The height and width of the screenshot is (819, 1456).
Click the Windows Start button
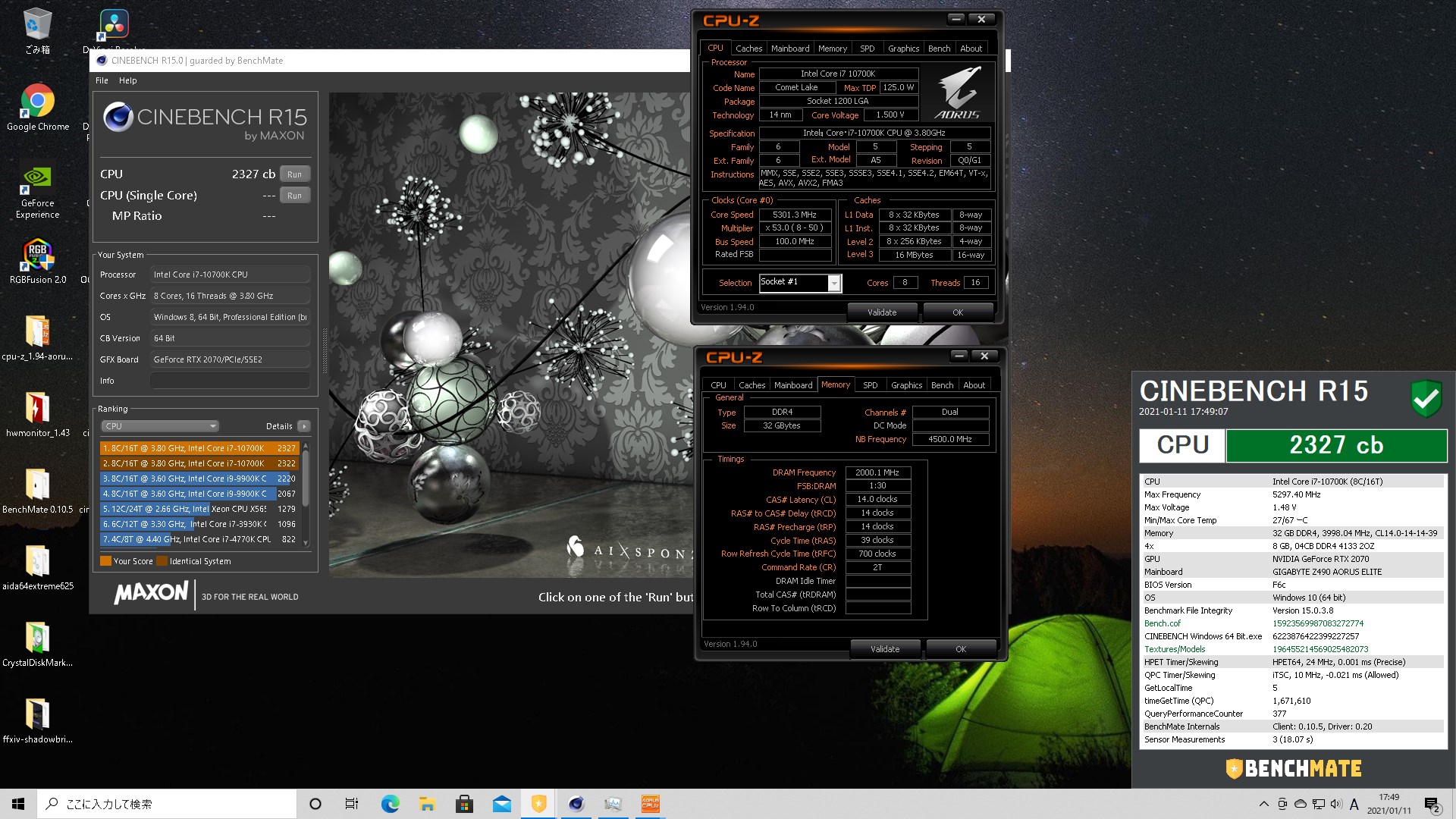(18, 804)
